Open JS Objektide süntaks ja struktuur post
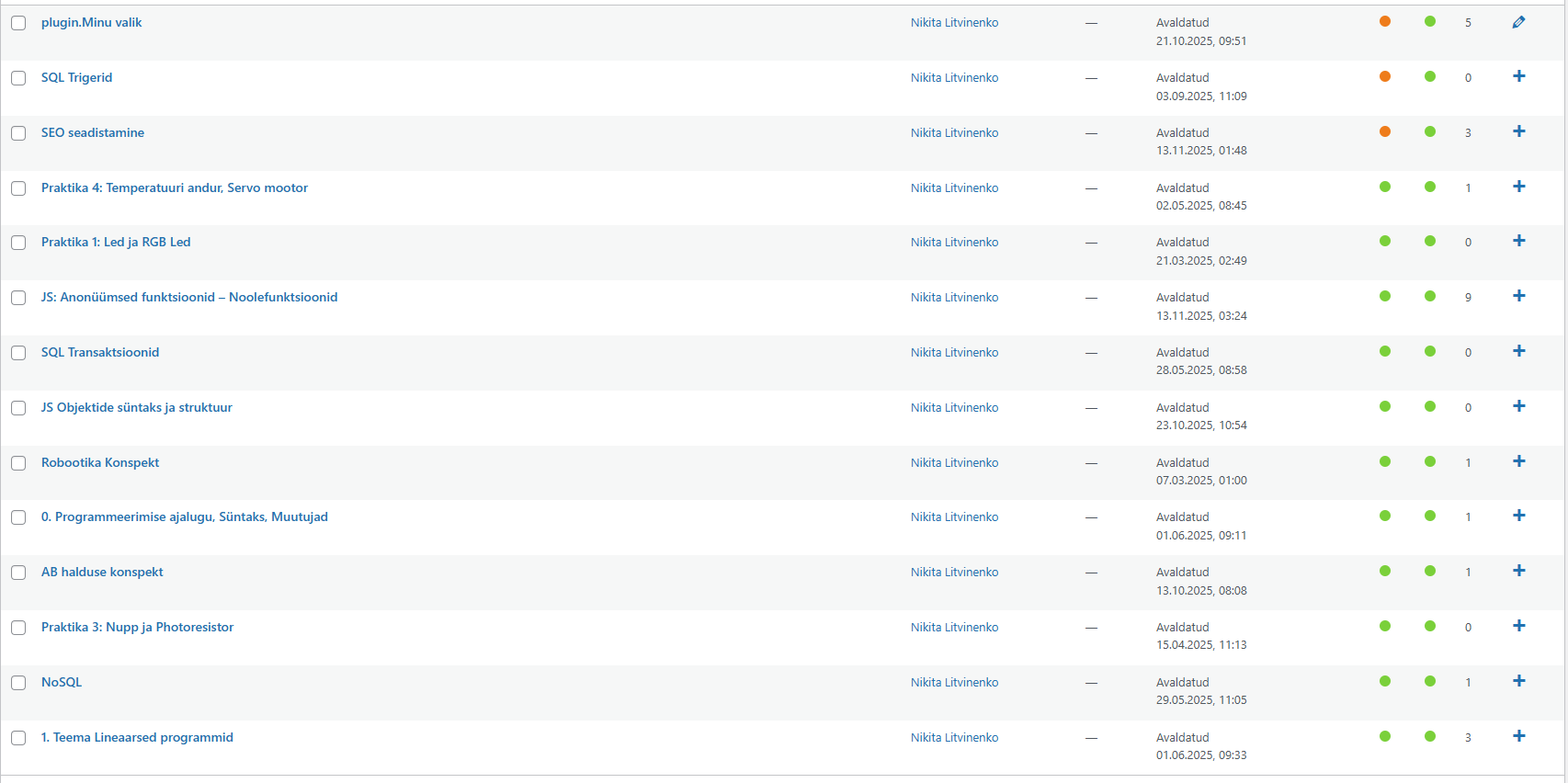 [x=136, y=407]
